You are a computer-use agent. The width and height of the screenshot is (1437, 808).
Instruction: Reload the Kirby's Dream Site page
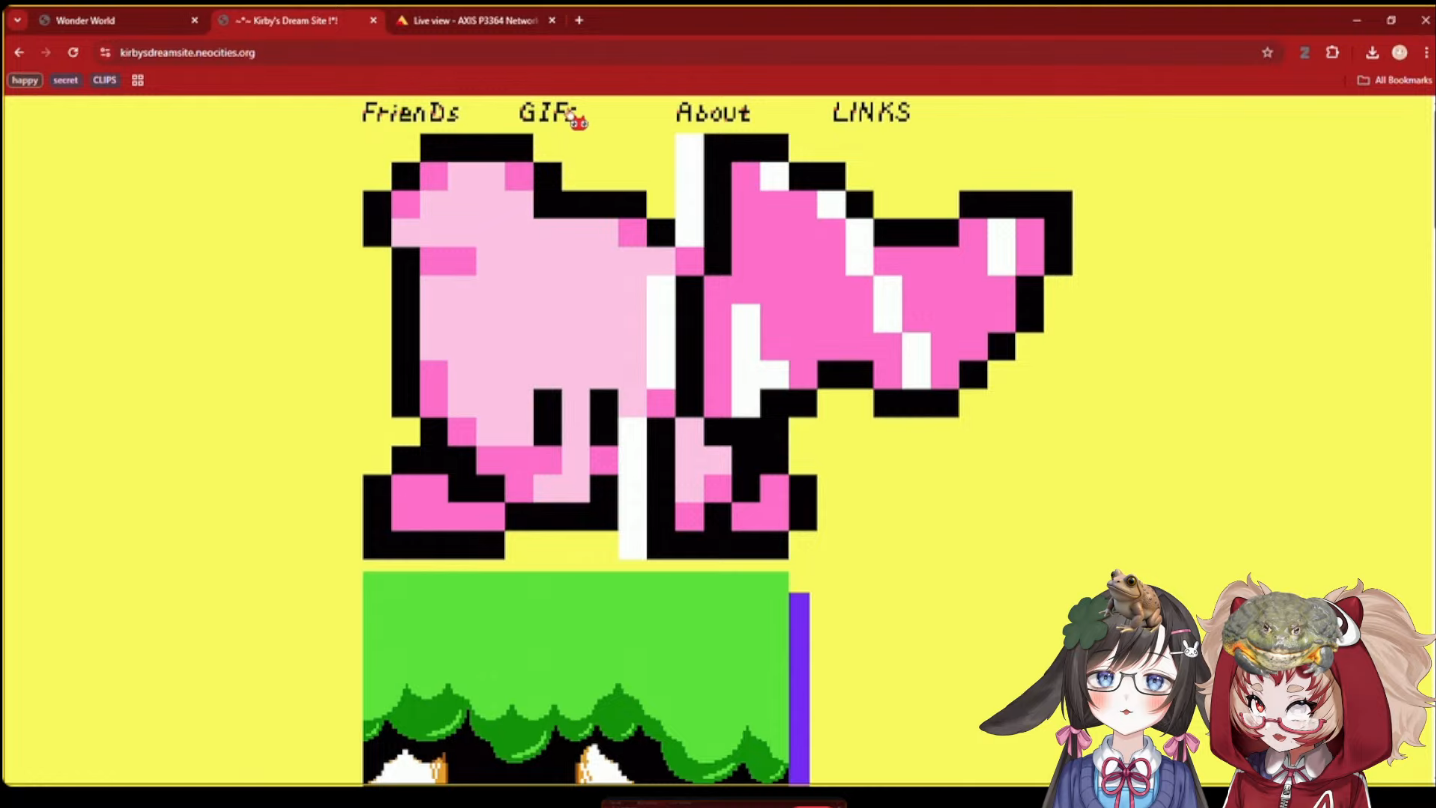pyautogui.click(x=73, y=53)
